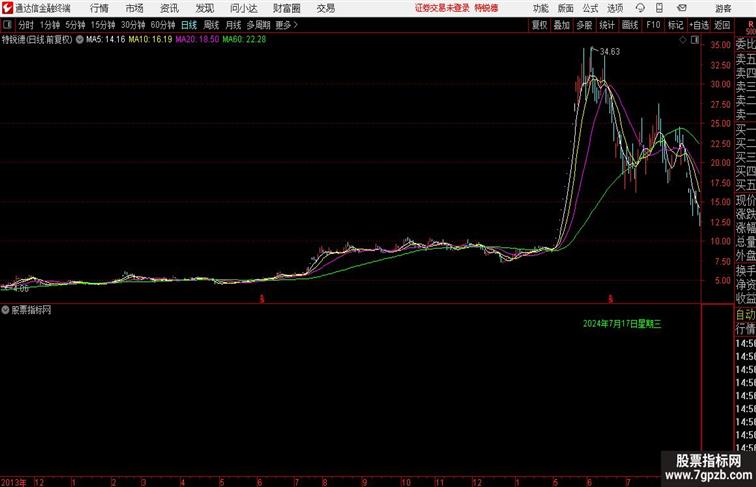
Task: Click the 2013年 label on time axis
Action: click(x=14, y=482)
